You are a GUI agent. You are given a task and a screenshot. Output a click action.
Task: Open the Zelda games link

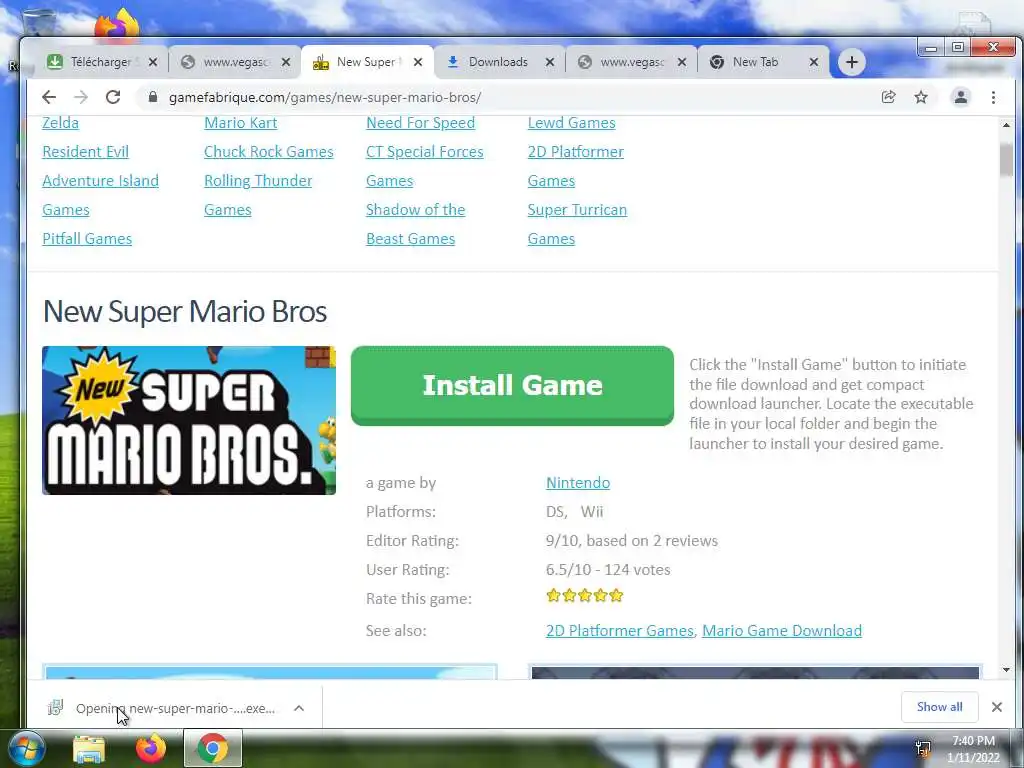coord(60,123)
